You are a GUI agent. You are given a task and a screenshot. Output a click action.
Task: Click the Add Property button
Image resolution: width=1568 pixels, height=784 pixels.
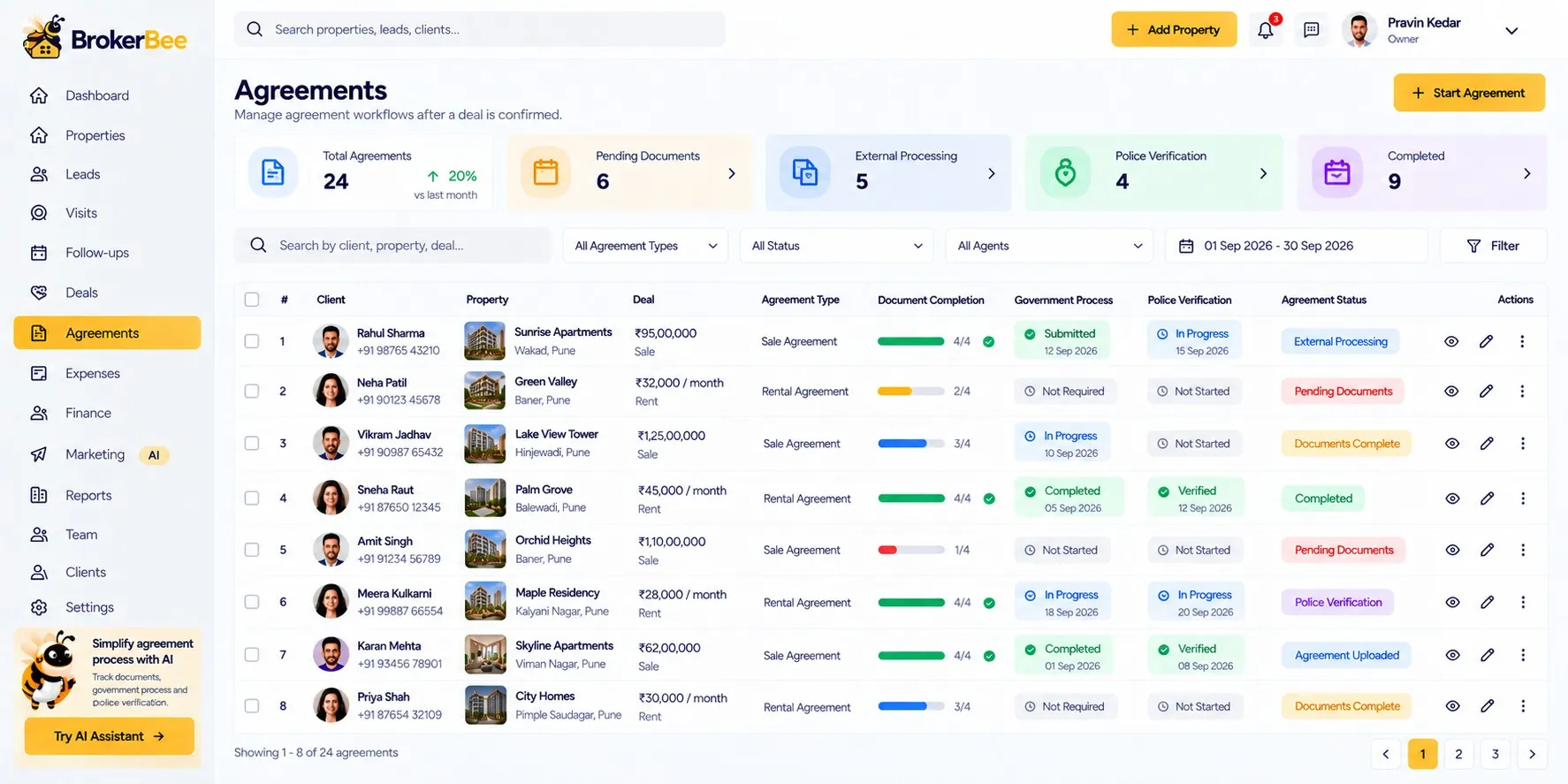[1174, 29]
